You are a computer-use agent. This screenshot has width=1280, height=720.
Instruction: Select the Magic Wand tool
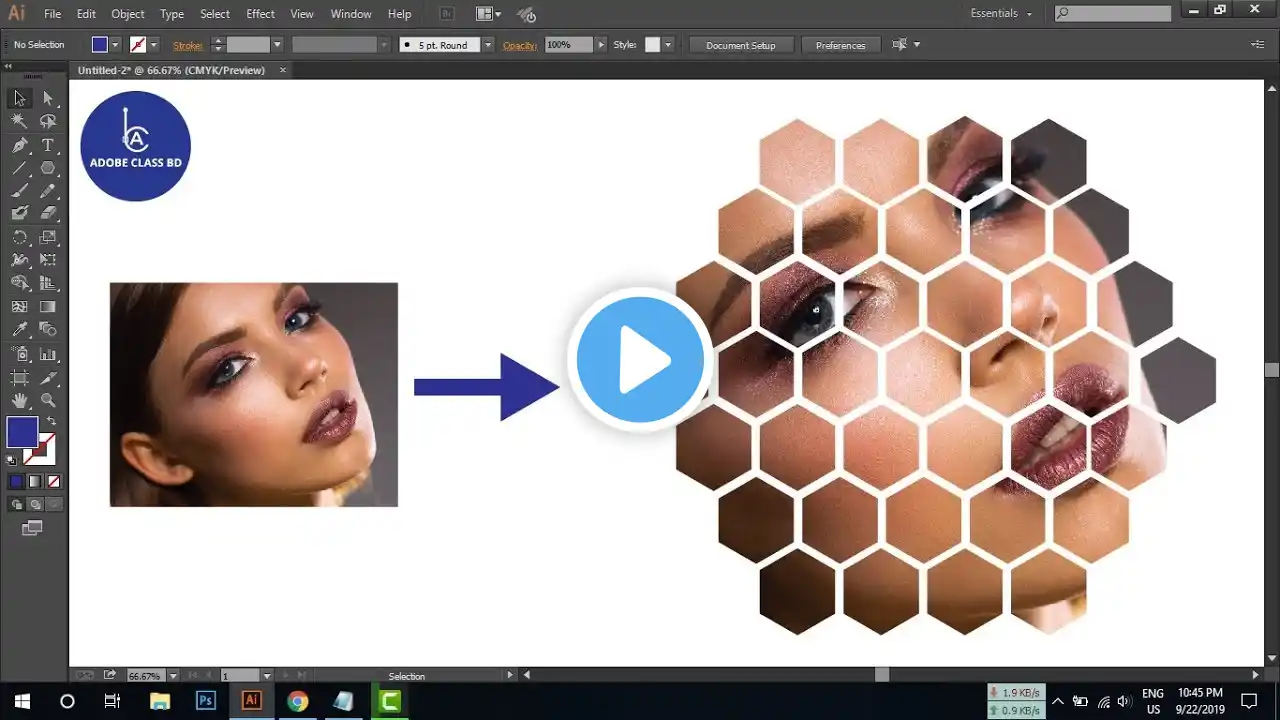[x=18, y=121]
